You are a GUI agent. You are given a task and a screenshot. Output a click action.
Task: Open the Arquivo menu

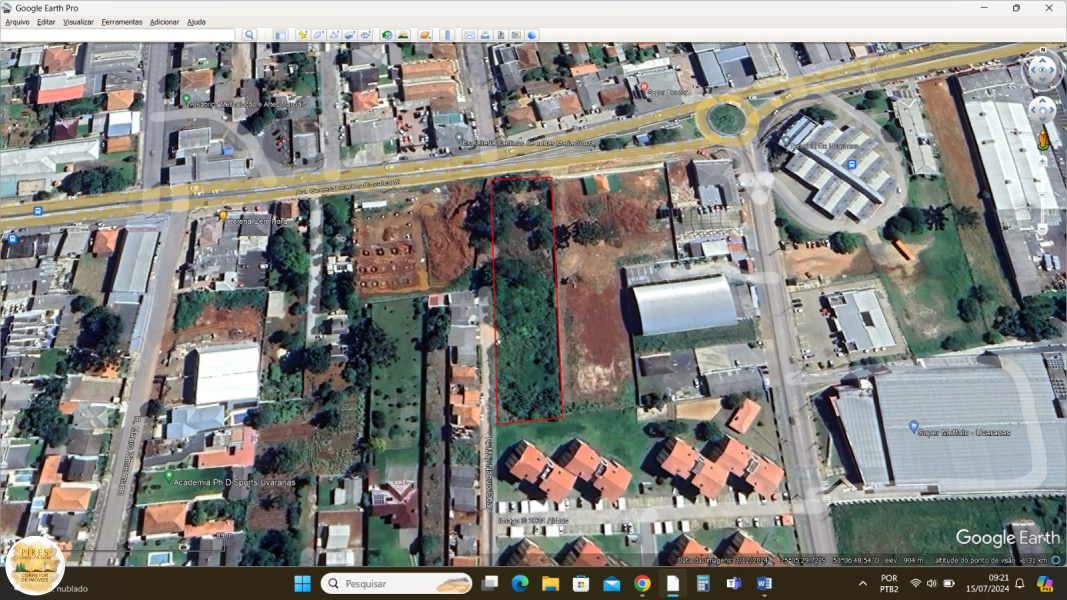pos(17,21)
